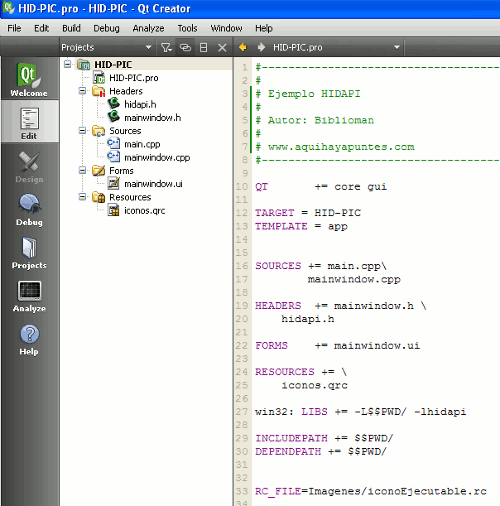This screenshot has width=500, height=506.
Task: Go forward in editor history
Action: pos(261,47)
